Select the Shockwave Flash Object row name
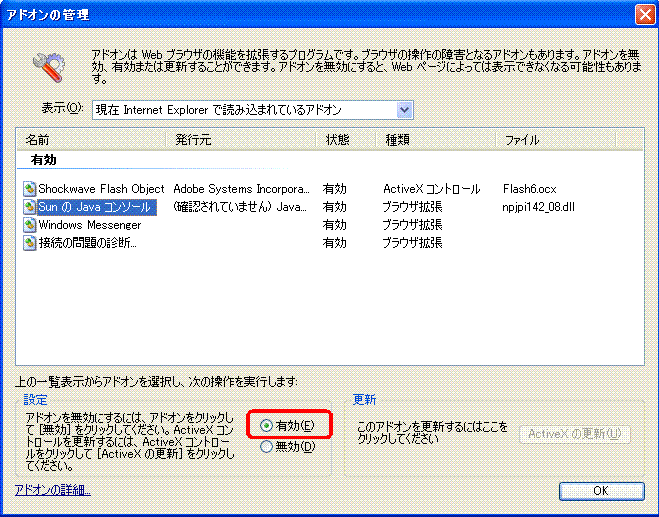The height and width of the screenshot is (517, 659). pos(101,189)
